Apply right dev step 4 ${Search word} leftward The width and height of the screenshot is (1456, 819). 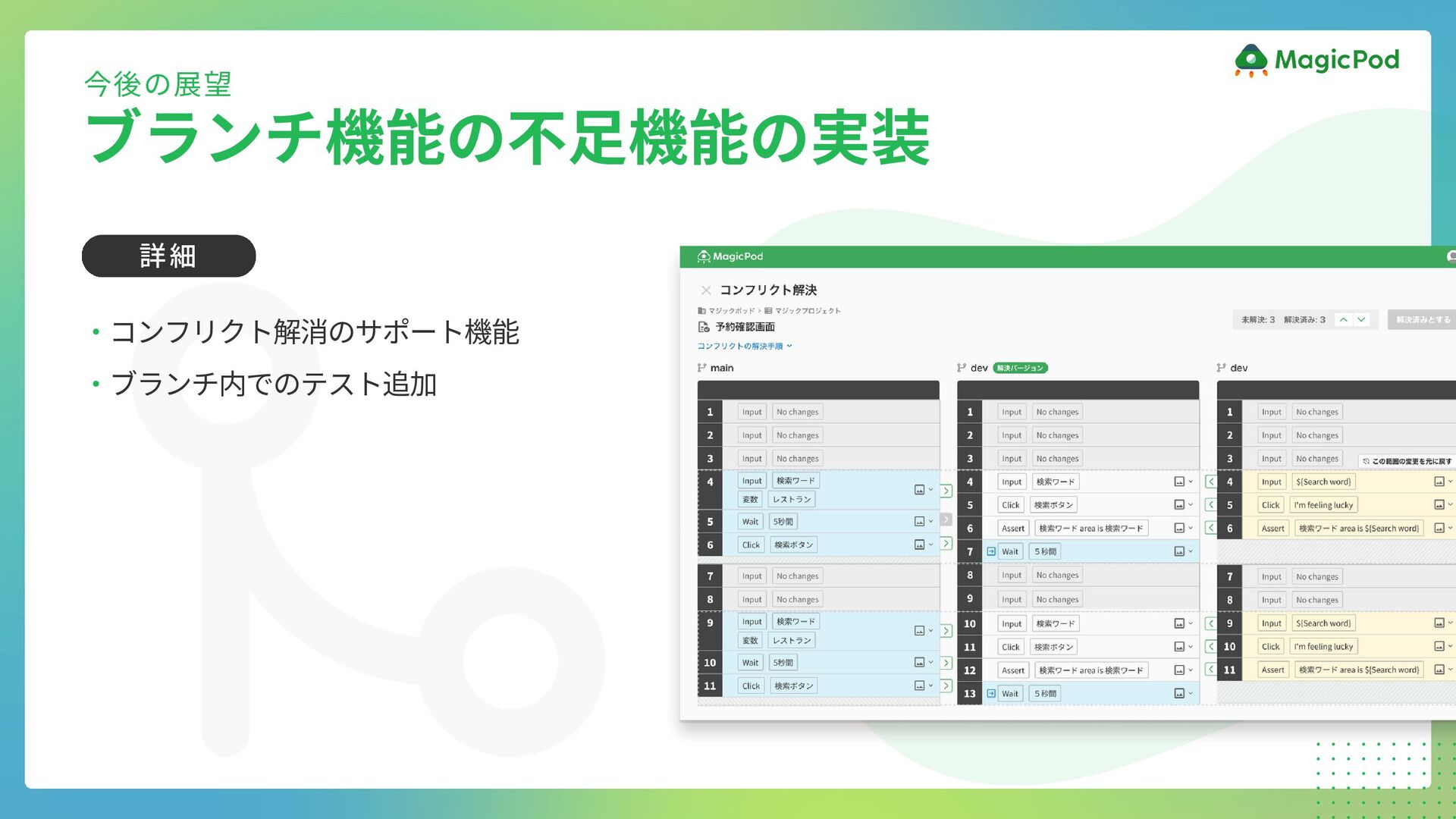point(1211,482)
